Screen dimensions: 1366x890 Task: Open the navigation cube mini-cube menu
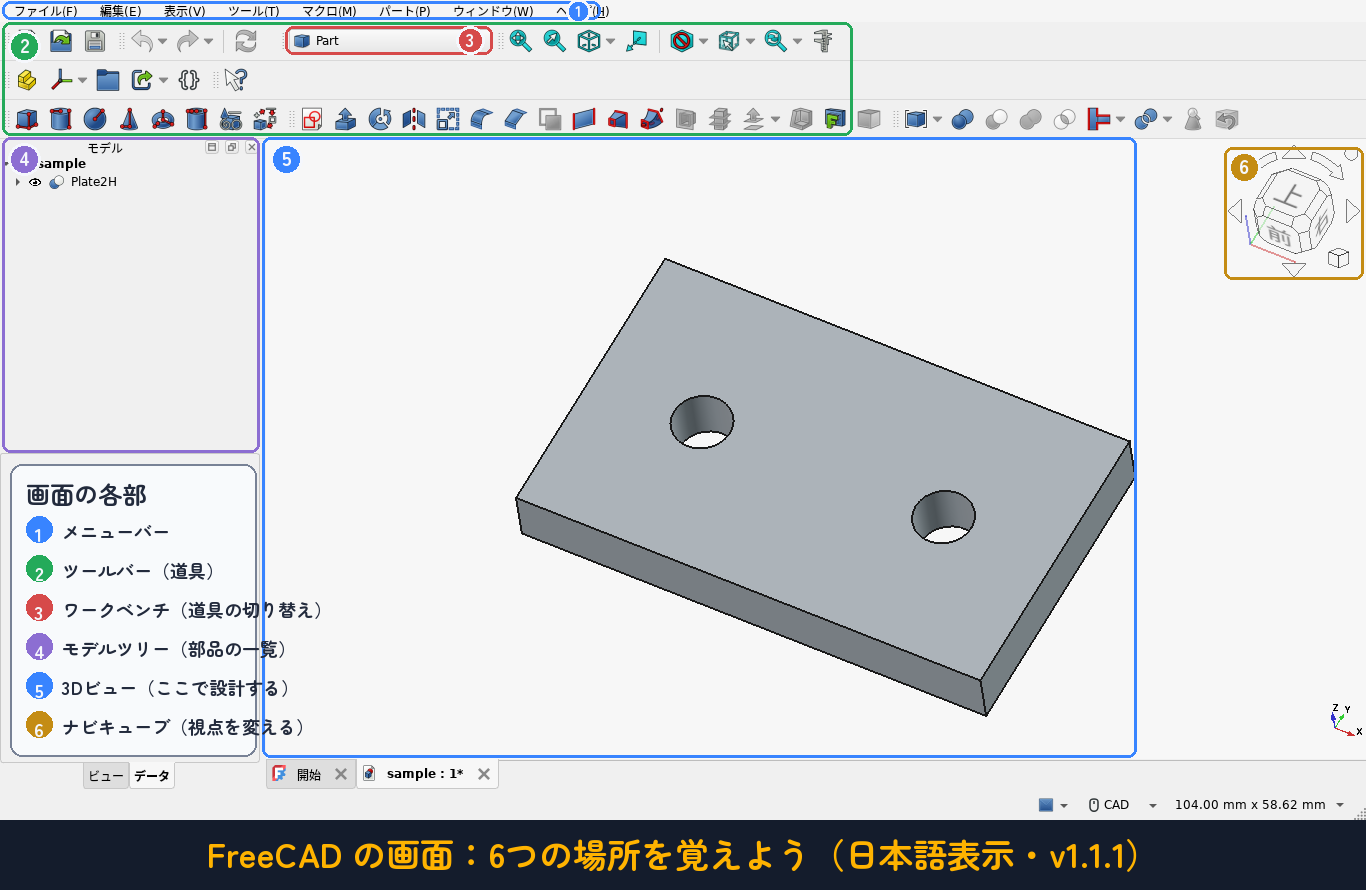tap(1338, 259)
